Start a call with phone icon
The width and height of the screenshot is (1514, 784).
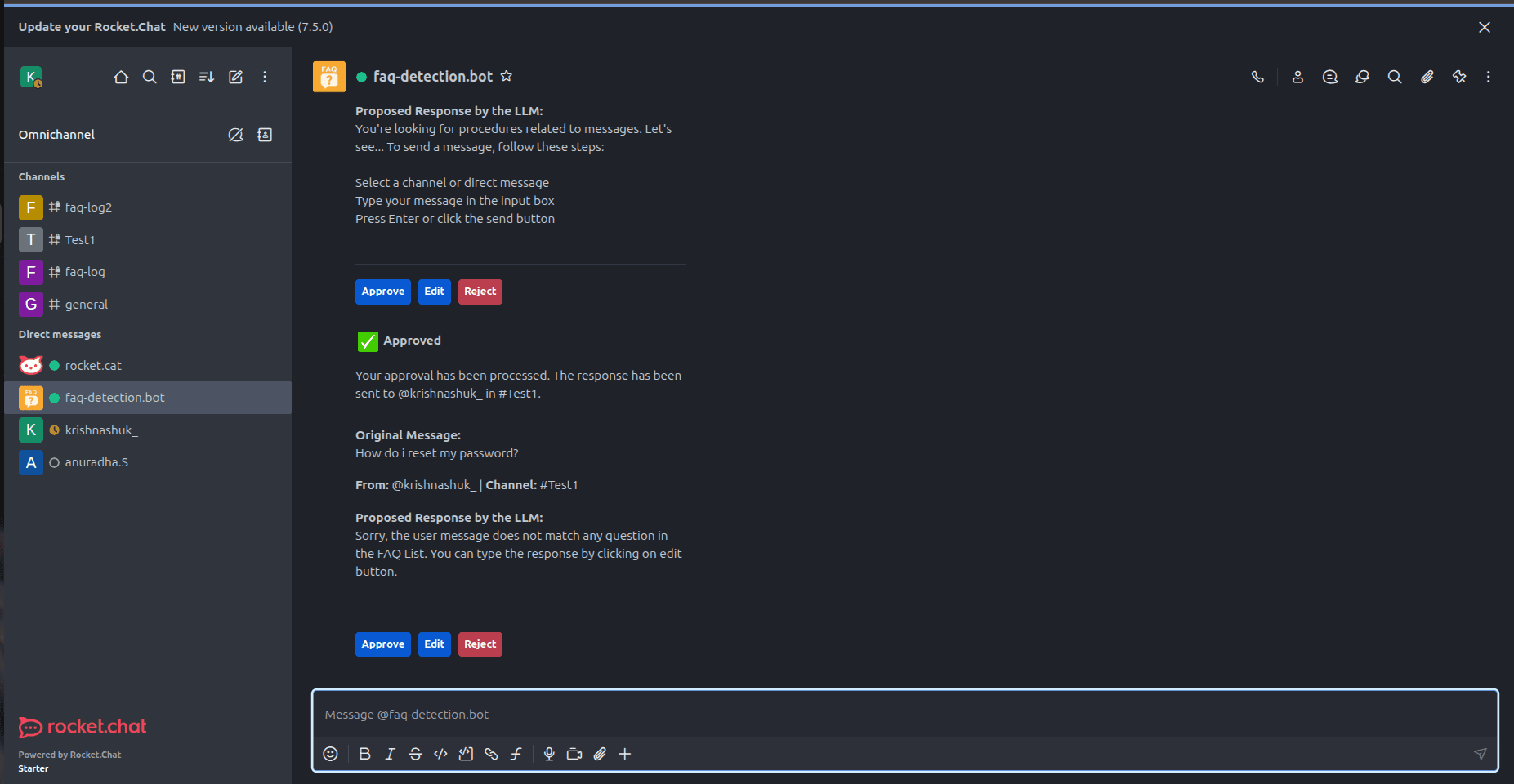1257,77
